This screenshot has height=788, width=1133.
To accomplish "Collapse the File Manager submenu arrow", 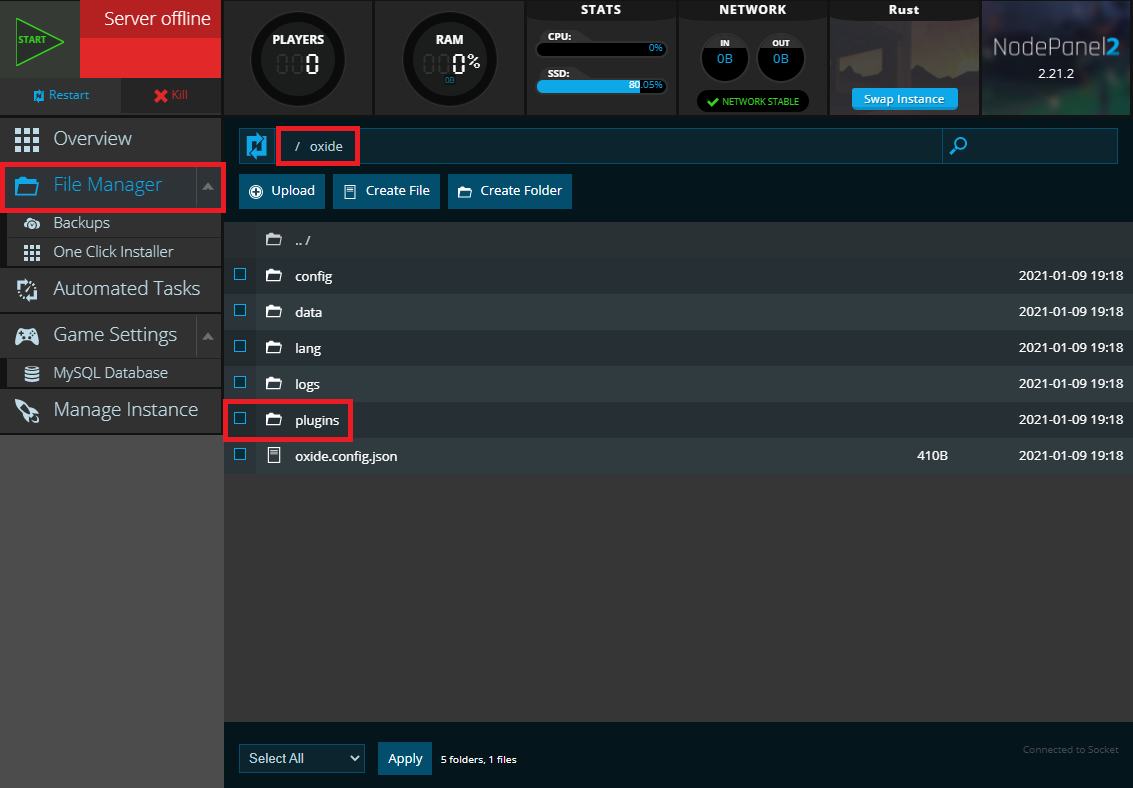I will (x=208, y=186).
